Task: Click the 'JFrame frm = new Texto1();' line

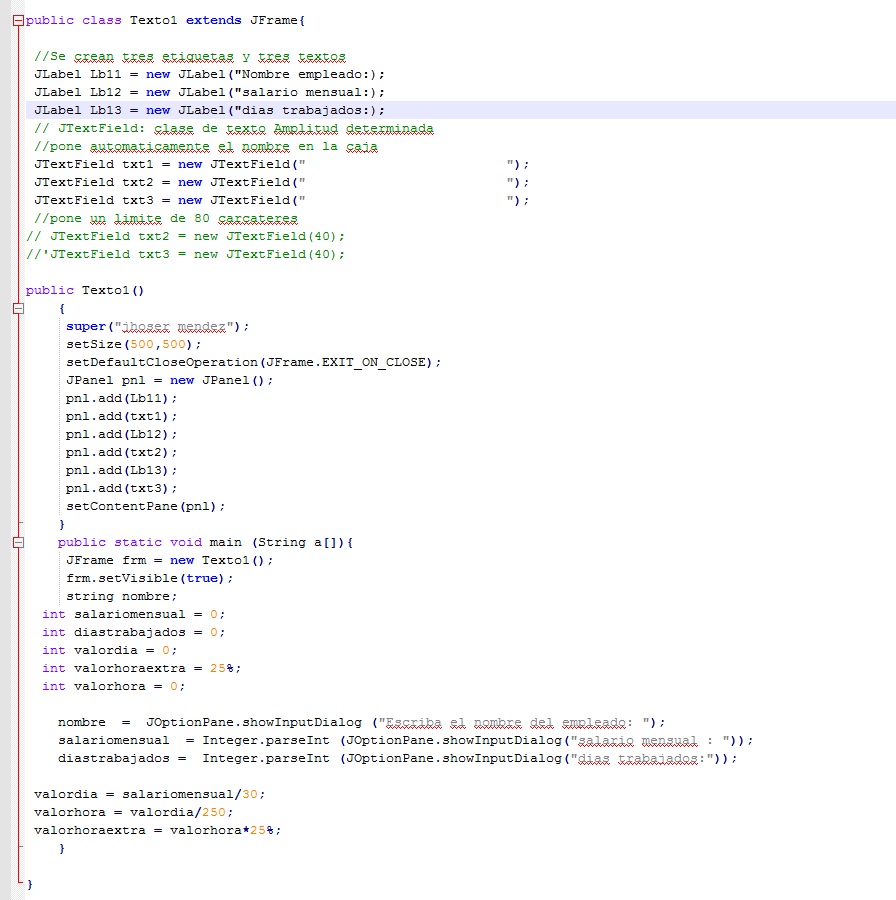Action: (169, 560)
